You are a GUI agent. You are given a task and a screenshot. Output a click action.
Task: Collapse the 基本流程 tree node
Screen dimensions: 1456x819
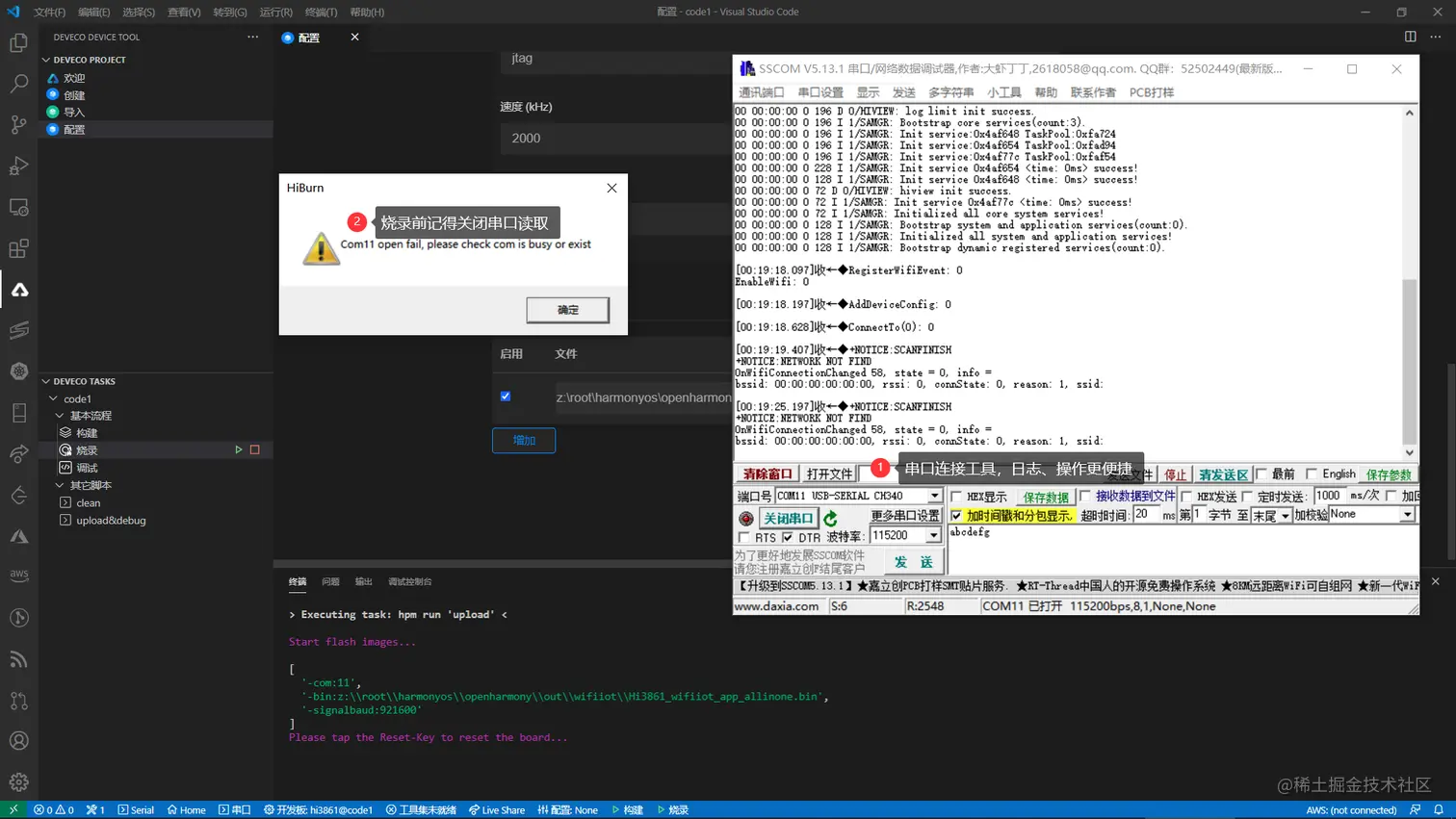[x=60, y=416]
